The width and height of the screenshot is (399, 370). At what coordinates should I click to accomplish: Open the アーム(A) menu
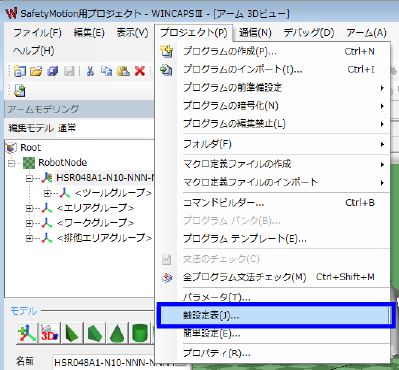[366, 33]
